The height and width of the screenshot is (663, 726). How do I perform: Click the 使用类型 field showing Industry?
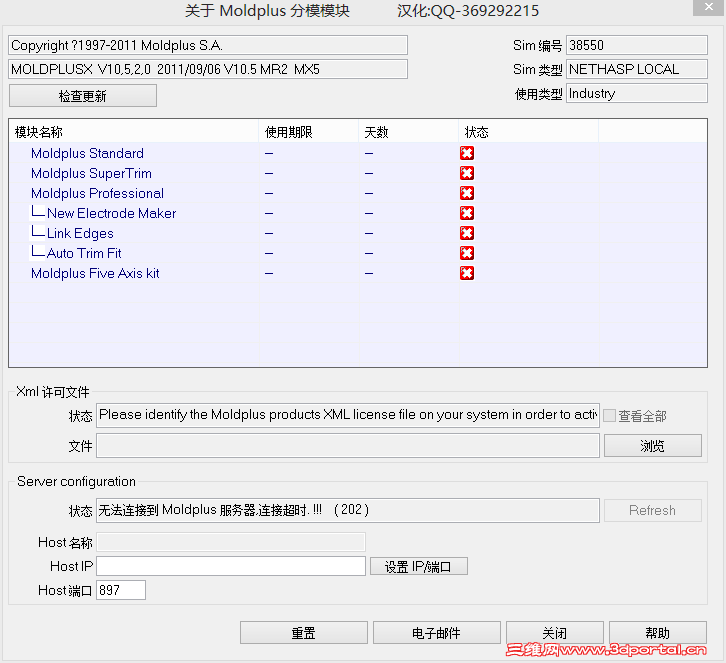click(x=637, y=94)
